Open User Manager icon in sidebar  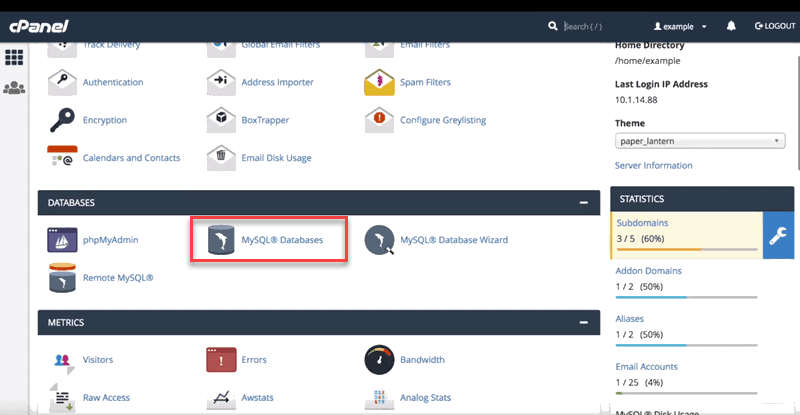point(15,88)
